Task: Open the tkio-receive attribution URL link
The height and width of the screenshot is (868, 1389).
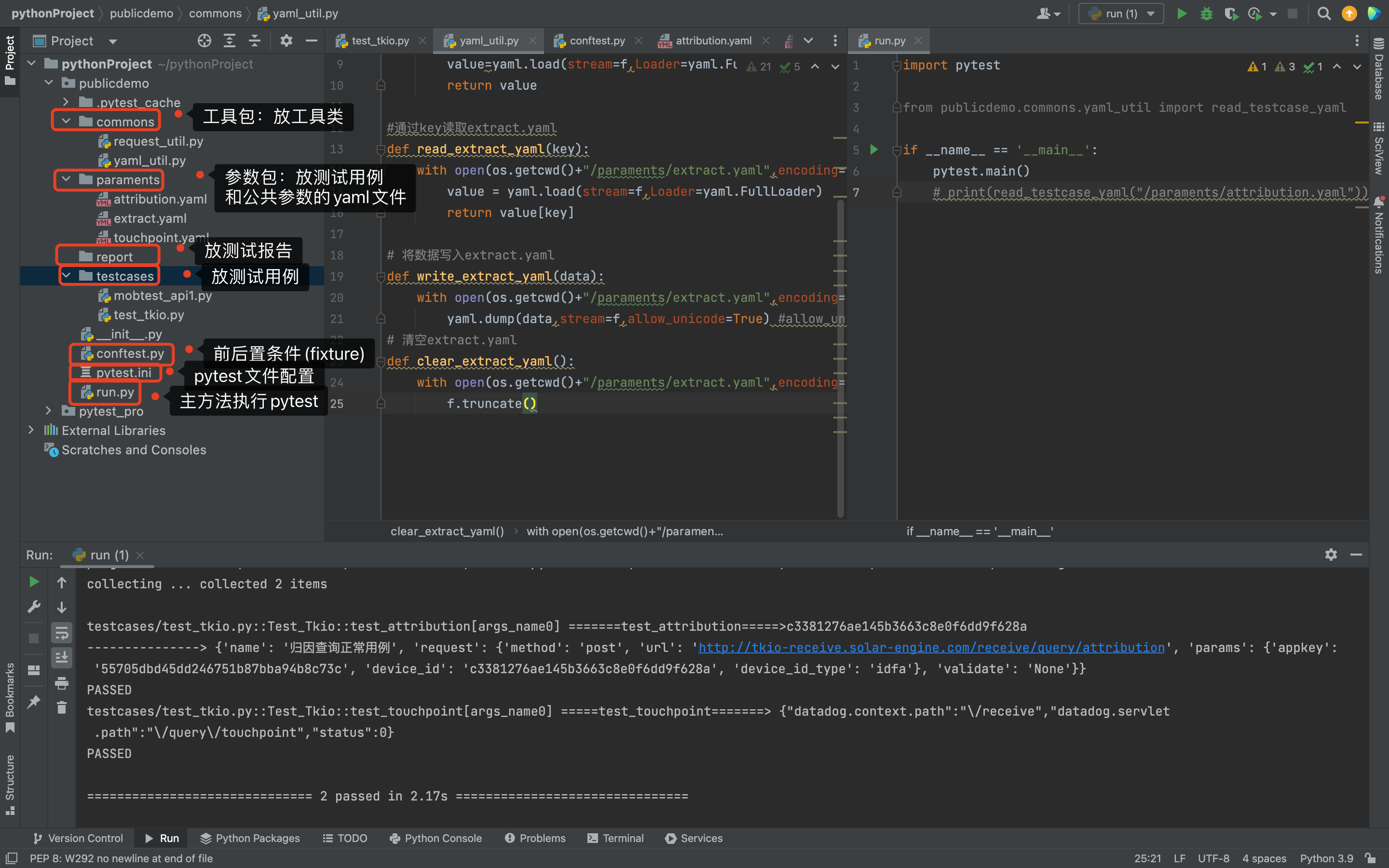Action: (x=931, y=648)
